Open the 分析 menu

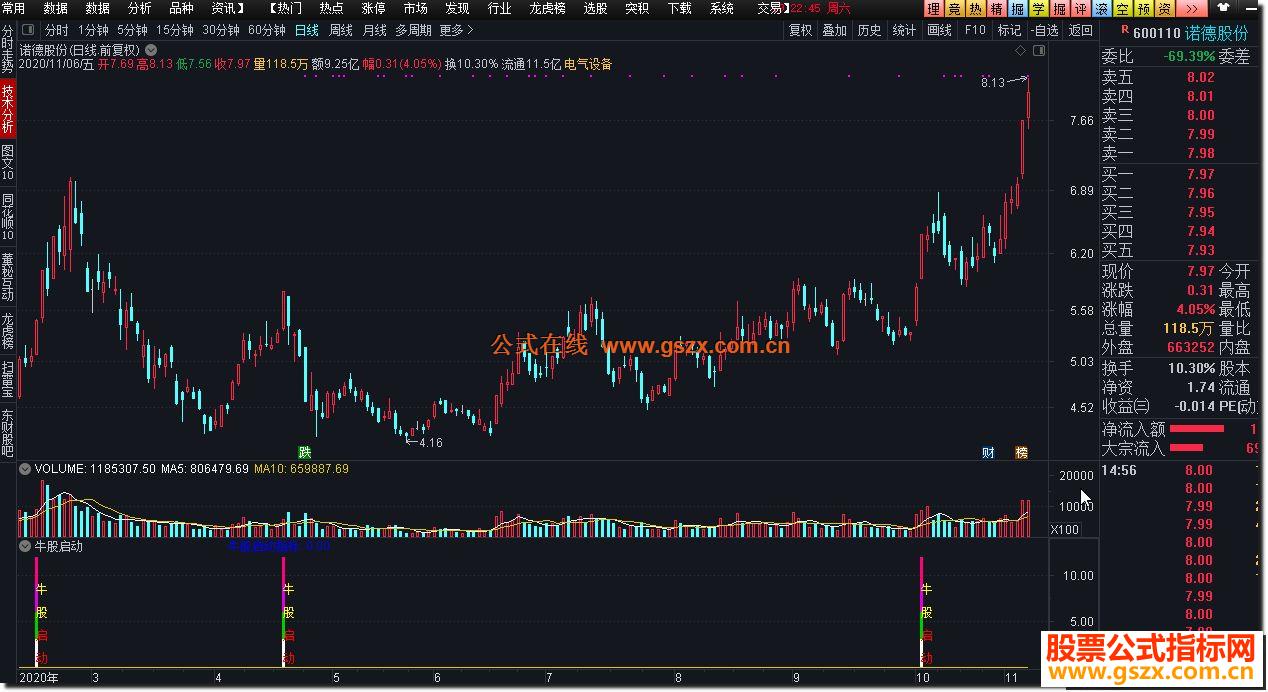140,8
